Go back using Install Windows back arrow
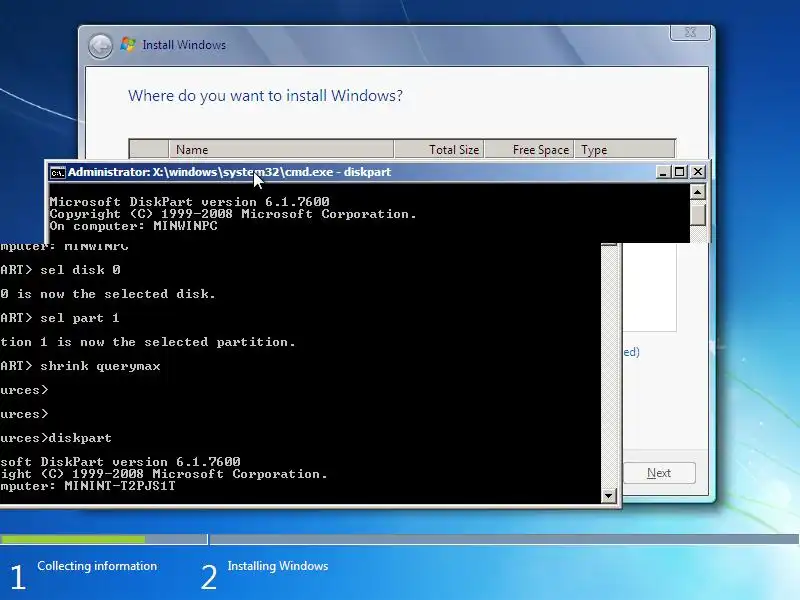Screen dimensions: 800x600 click(x=100, y=46)
